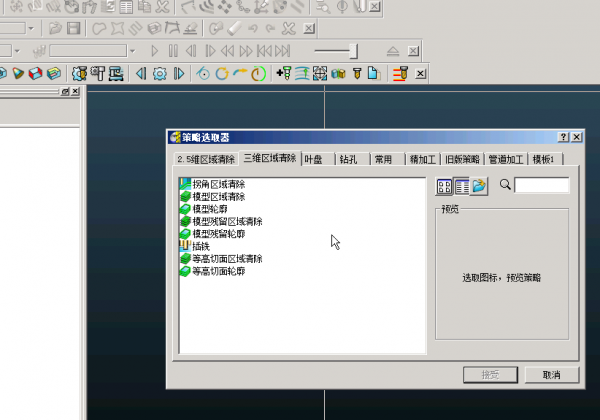Screen dimensions: 600x420
Task: Open the 管道加工 tab
Action: tap(506, 160)
